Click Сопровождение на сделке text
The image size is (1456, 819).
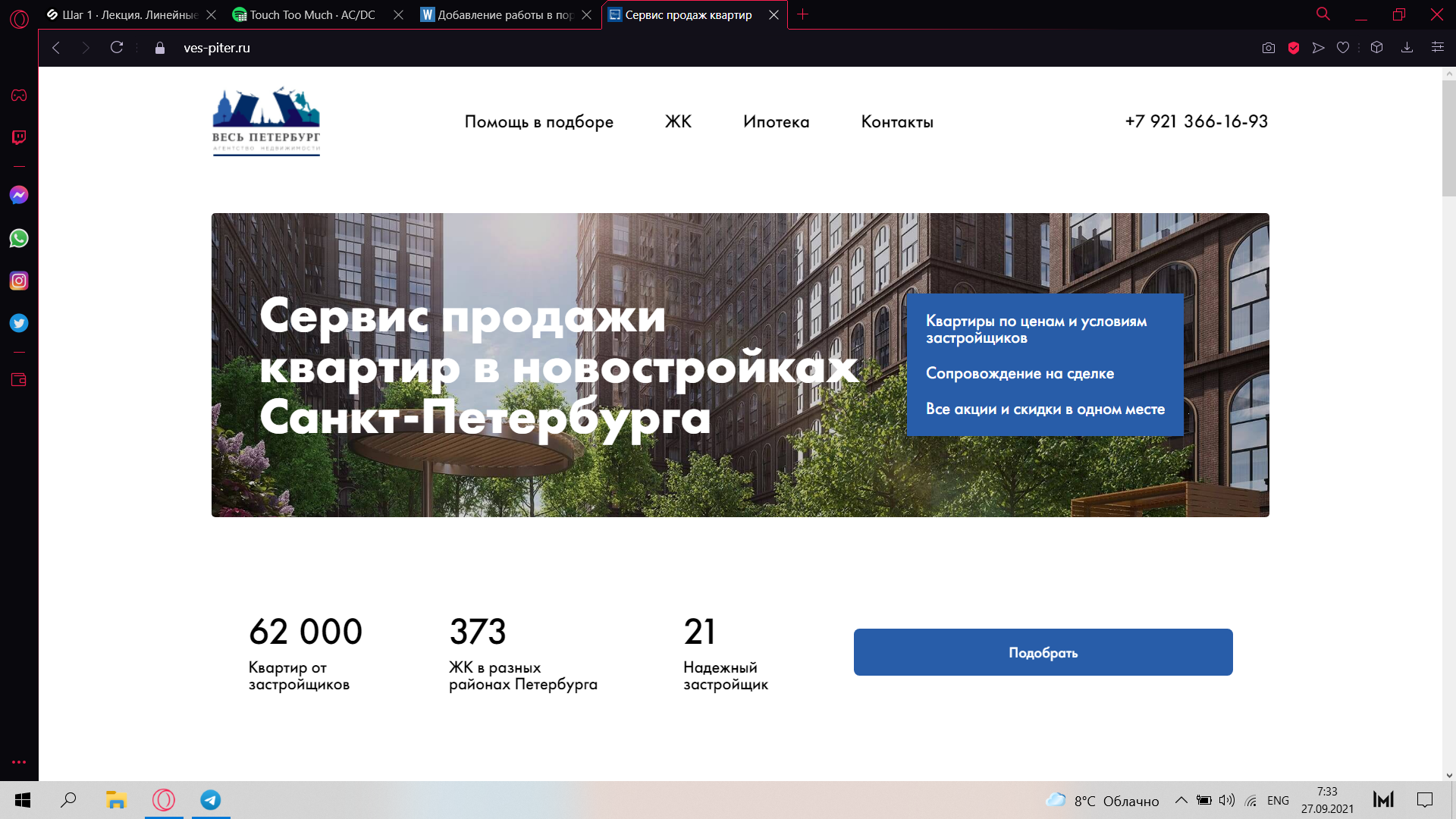[x=1019, y=373]
